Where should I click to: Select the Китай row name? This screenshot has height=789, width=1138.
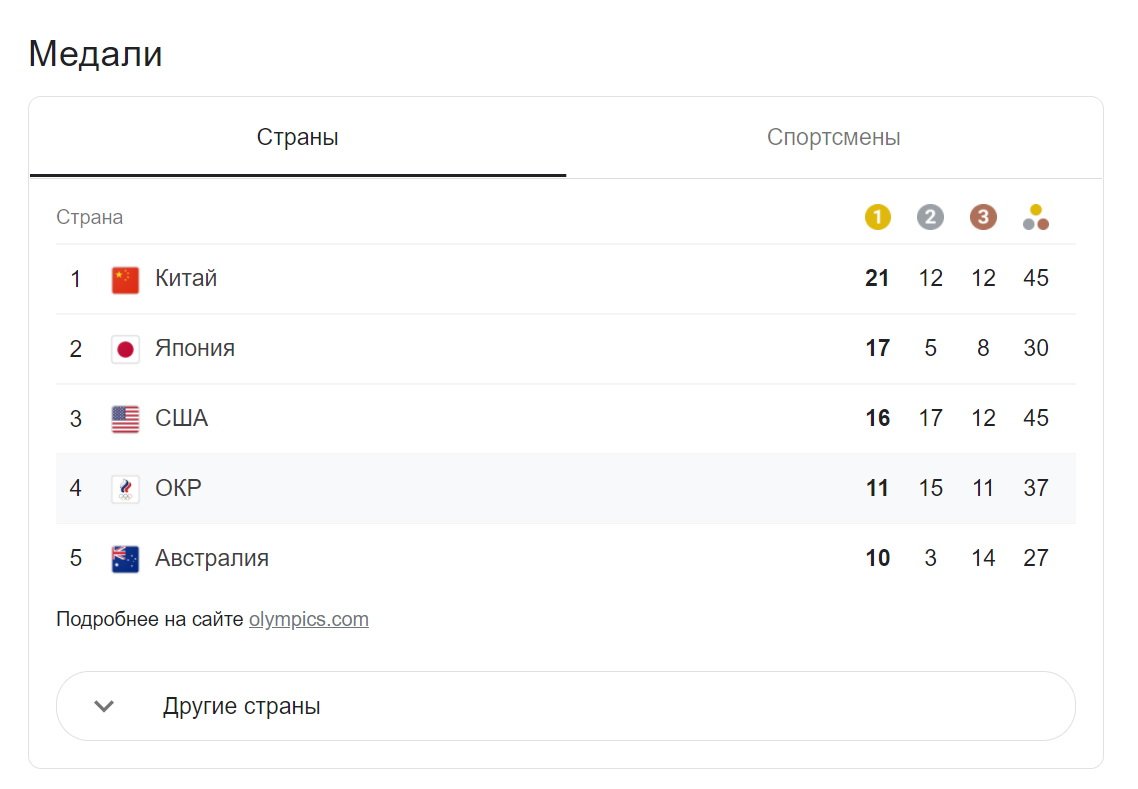click(186, 278)
